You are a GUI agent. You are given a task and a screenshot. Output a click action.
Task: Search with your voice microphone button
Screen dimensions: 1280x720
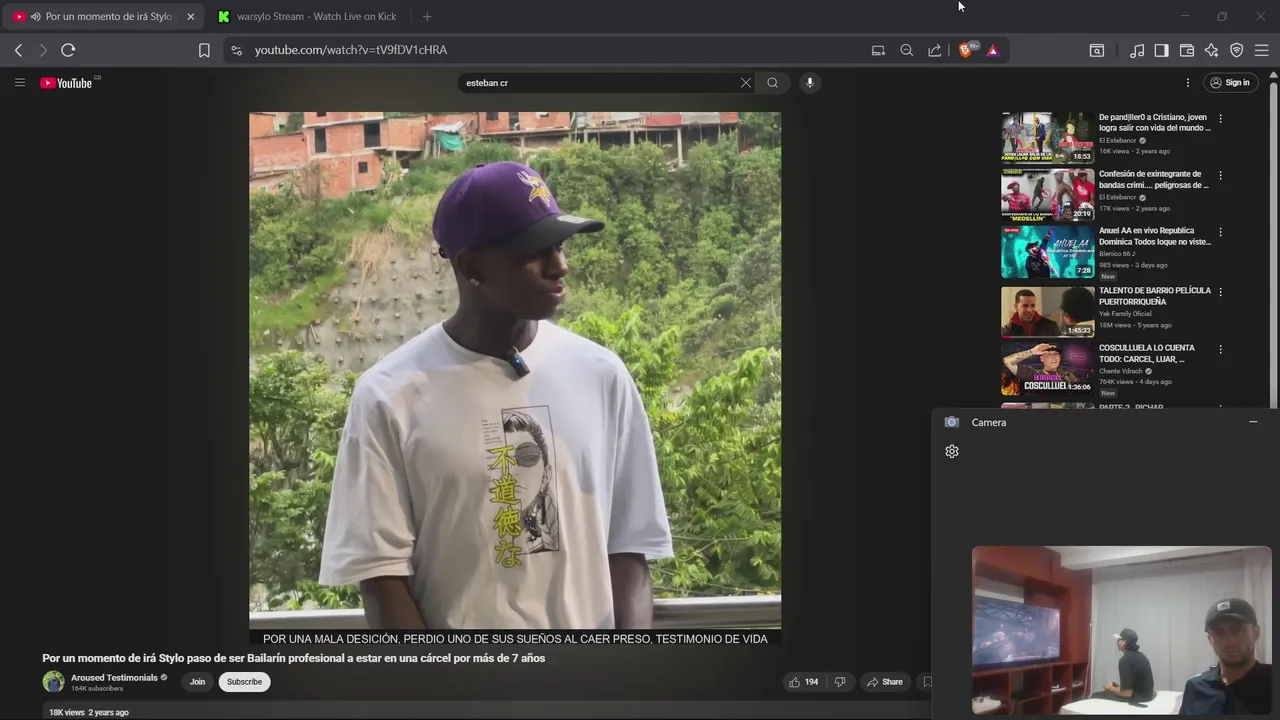coord(810,83)
